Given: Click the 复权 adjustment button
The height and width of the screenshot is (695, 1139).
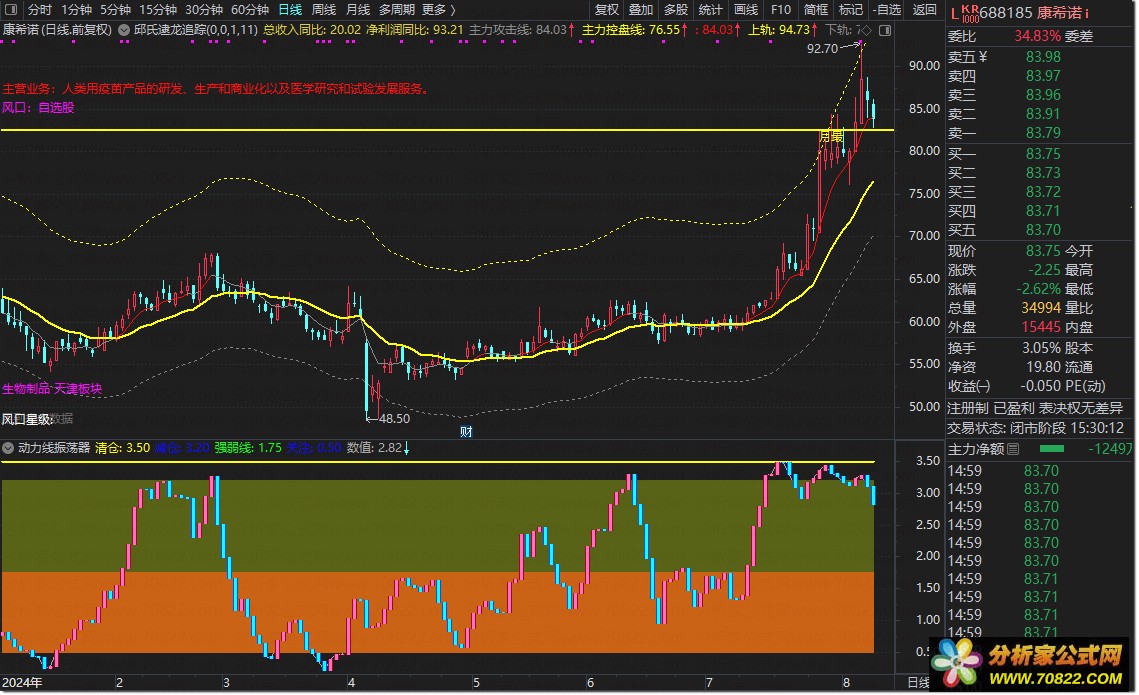Looking at the screenshot, I should click(607, 9).
